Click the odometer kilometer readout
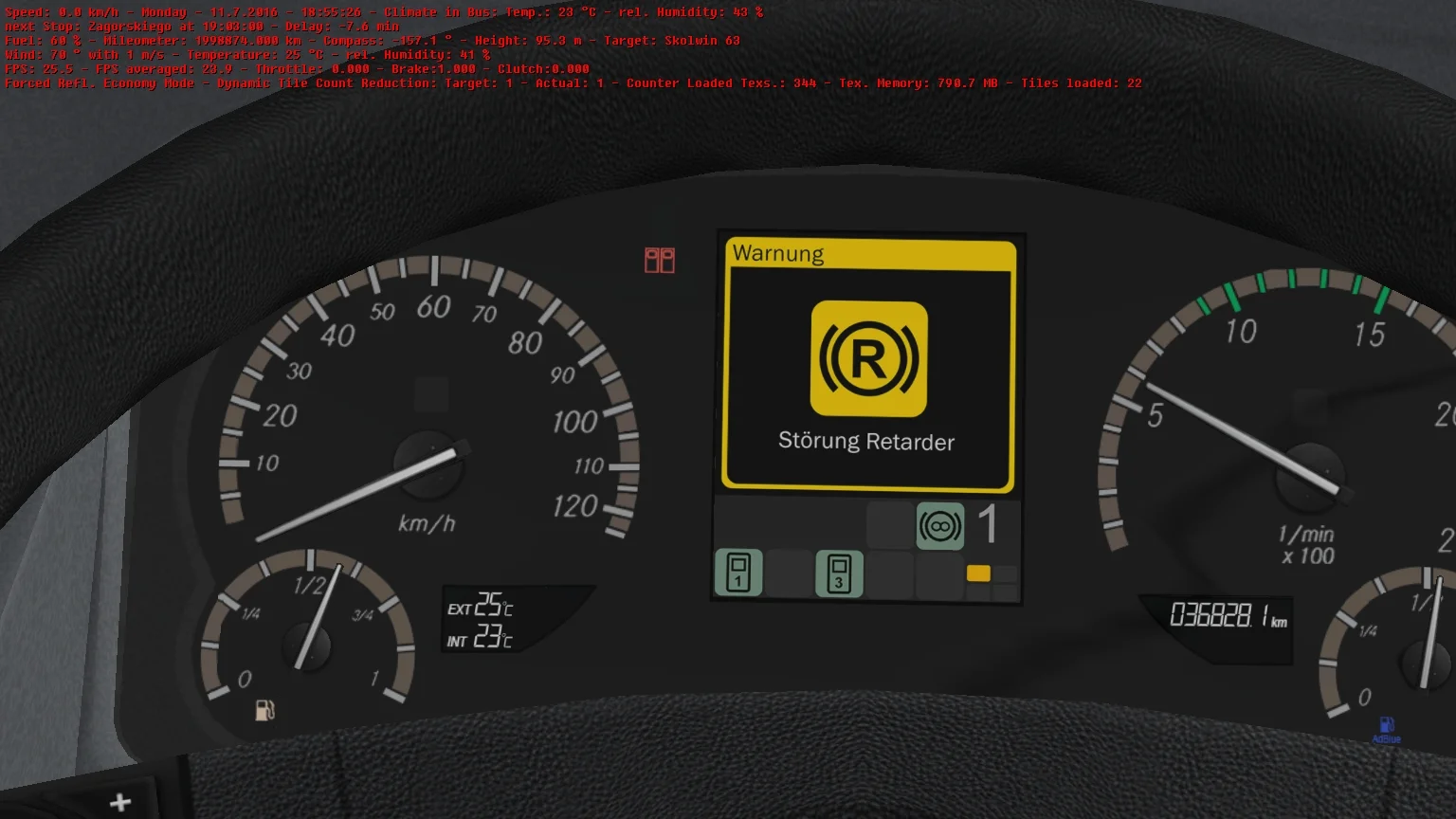 pyautogui.click(x=1228, y=617)
